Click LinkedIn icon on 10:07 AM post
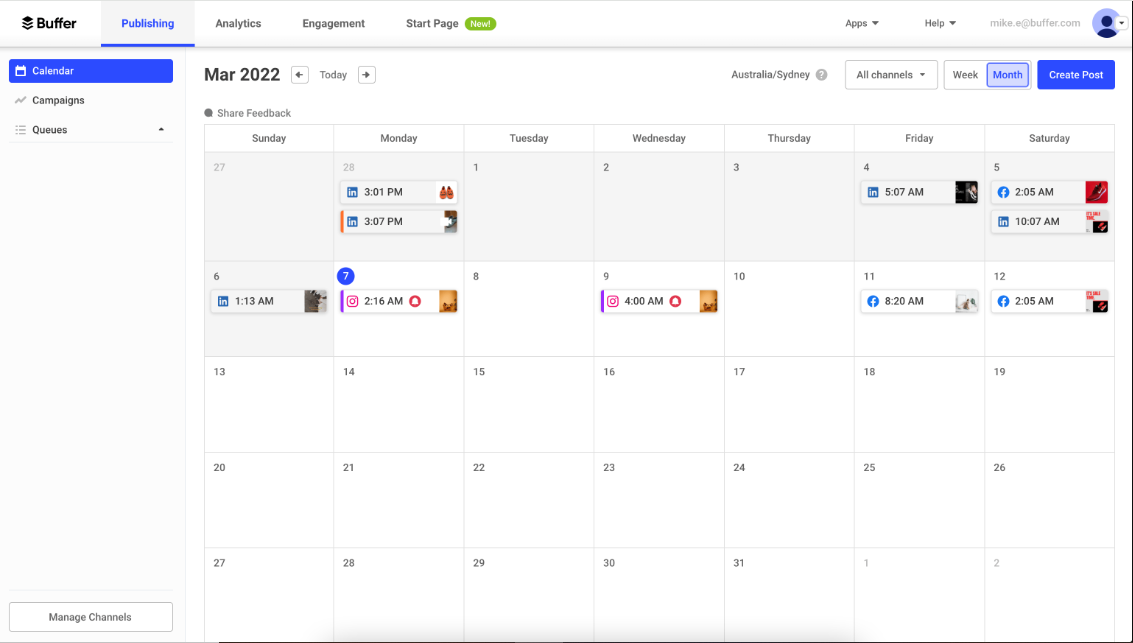This screenshot has height=643, width=1133. coord(1003,222)
